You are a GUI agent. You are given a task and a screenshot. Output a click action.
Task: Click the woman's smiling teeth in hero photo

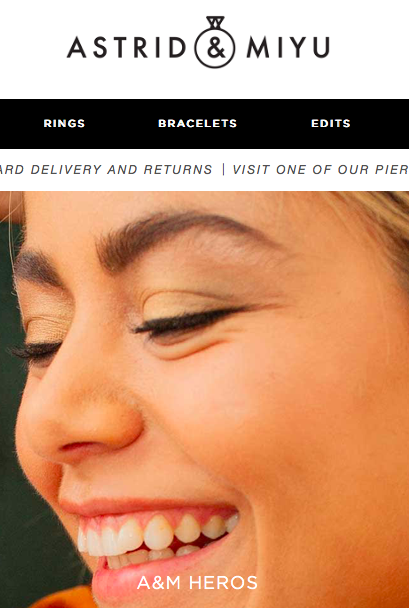pyautogui.click(x=157, y=535)
